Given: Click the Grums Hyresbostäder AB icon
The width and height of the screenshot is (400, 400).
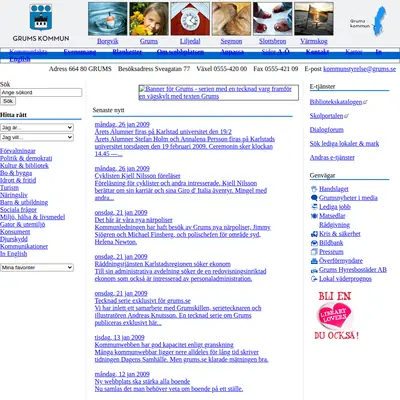Looking at the screenshot, I should 314,270.
